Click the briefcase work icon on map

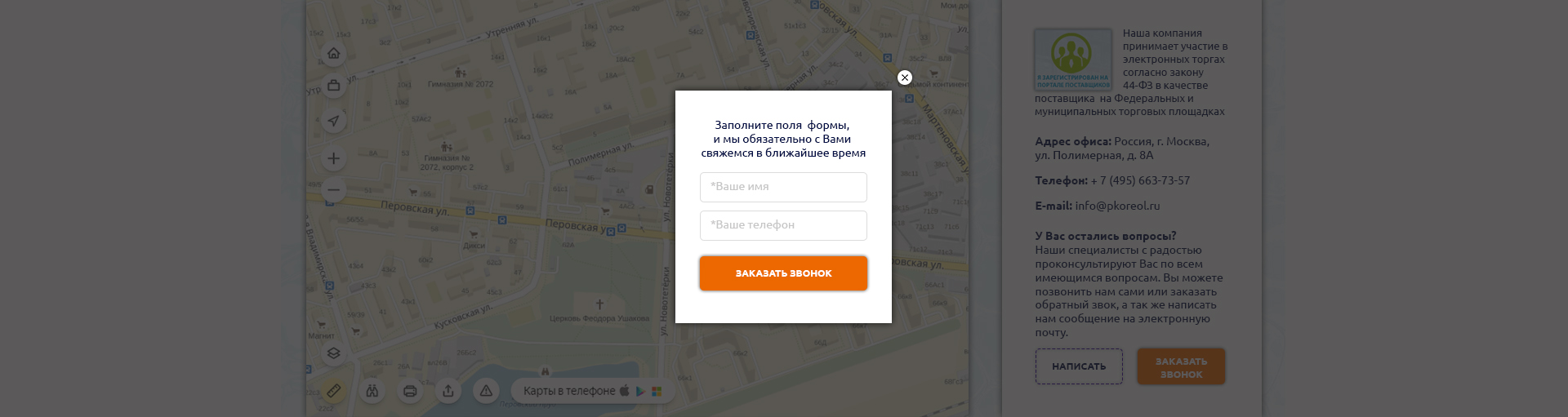[333, 85]
